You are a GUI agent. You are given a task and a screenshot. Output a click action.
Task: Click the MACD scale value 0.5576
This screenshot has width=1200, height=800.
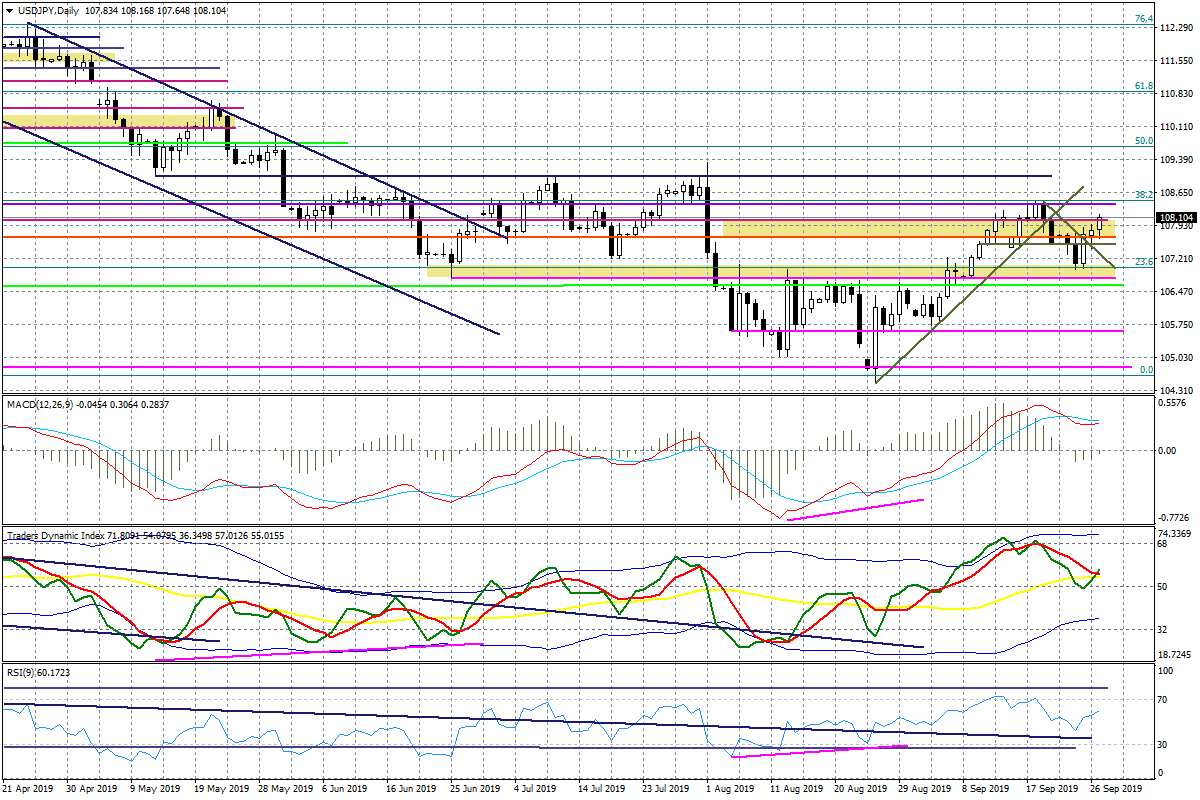1171,404
